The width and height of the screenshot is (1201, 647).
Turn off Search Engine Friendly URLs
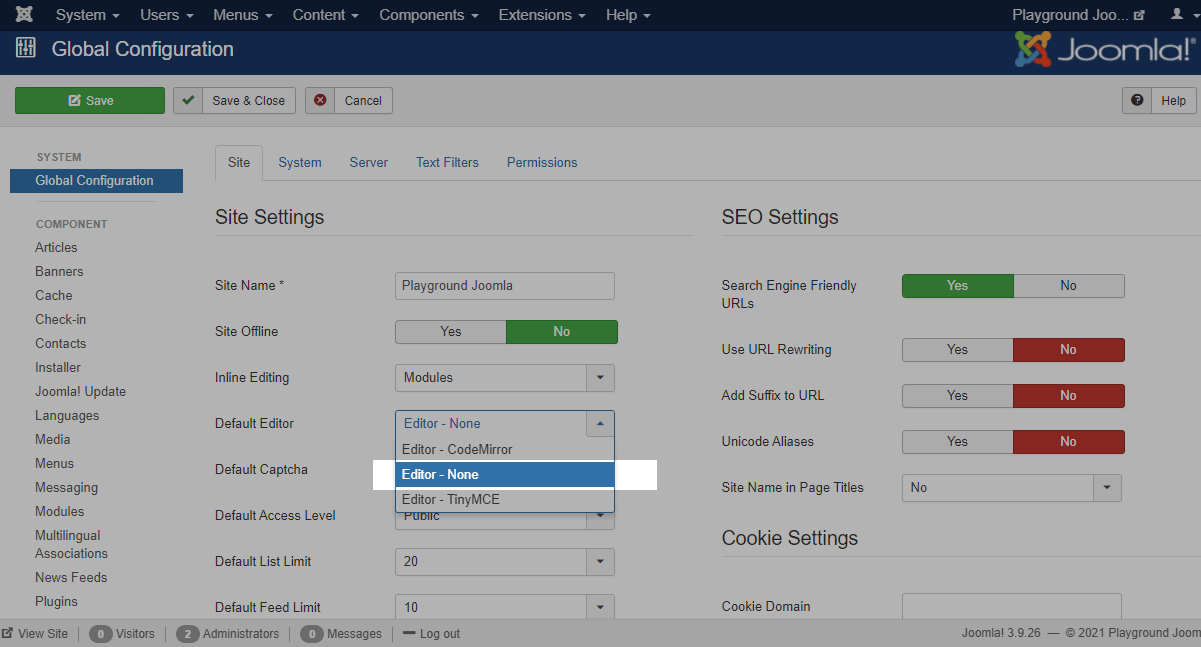[1068, 286]
